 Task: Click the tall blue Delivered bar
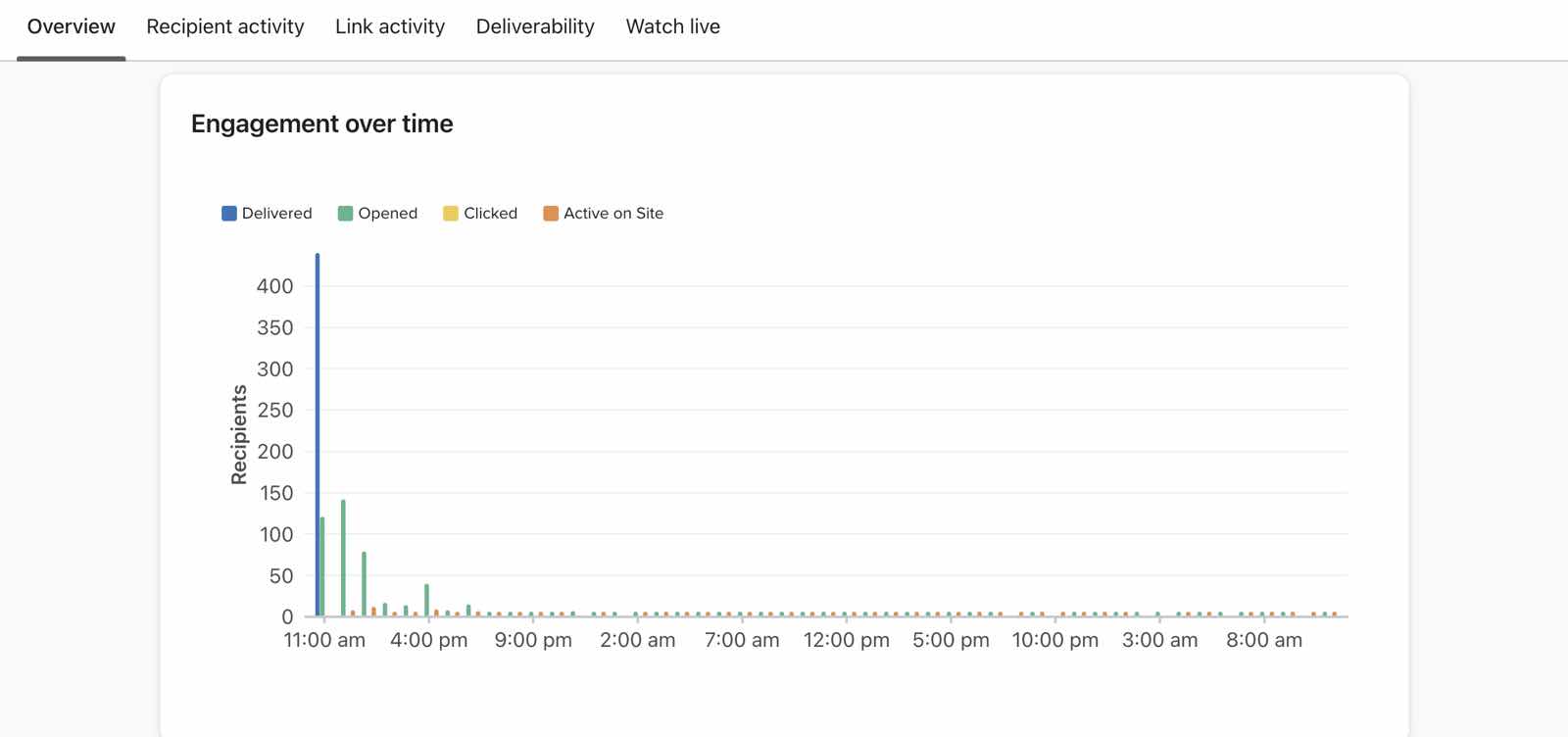tap(318, 431)
